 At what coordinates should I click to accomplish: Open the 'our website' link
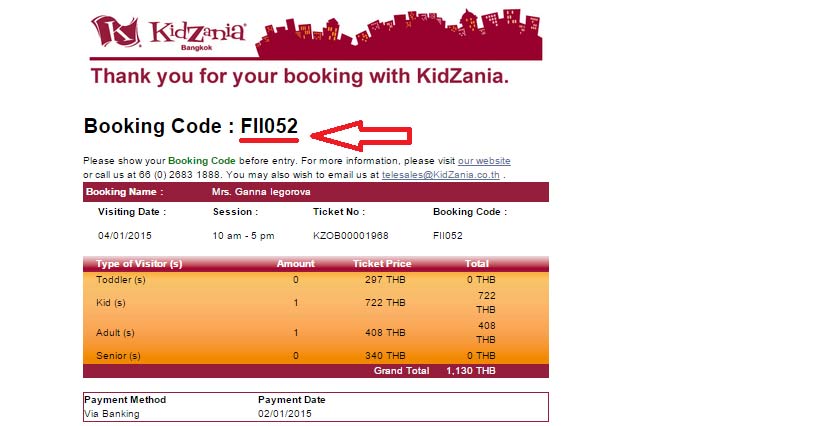pyautogui.click(x=484, y=161)
